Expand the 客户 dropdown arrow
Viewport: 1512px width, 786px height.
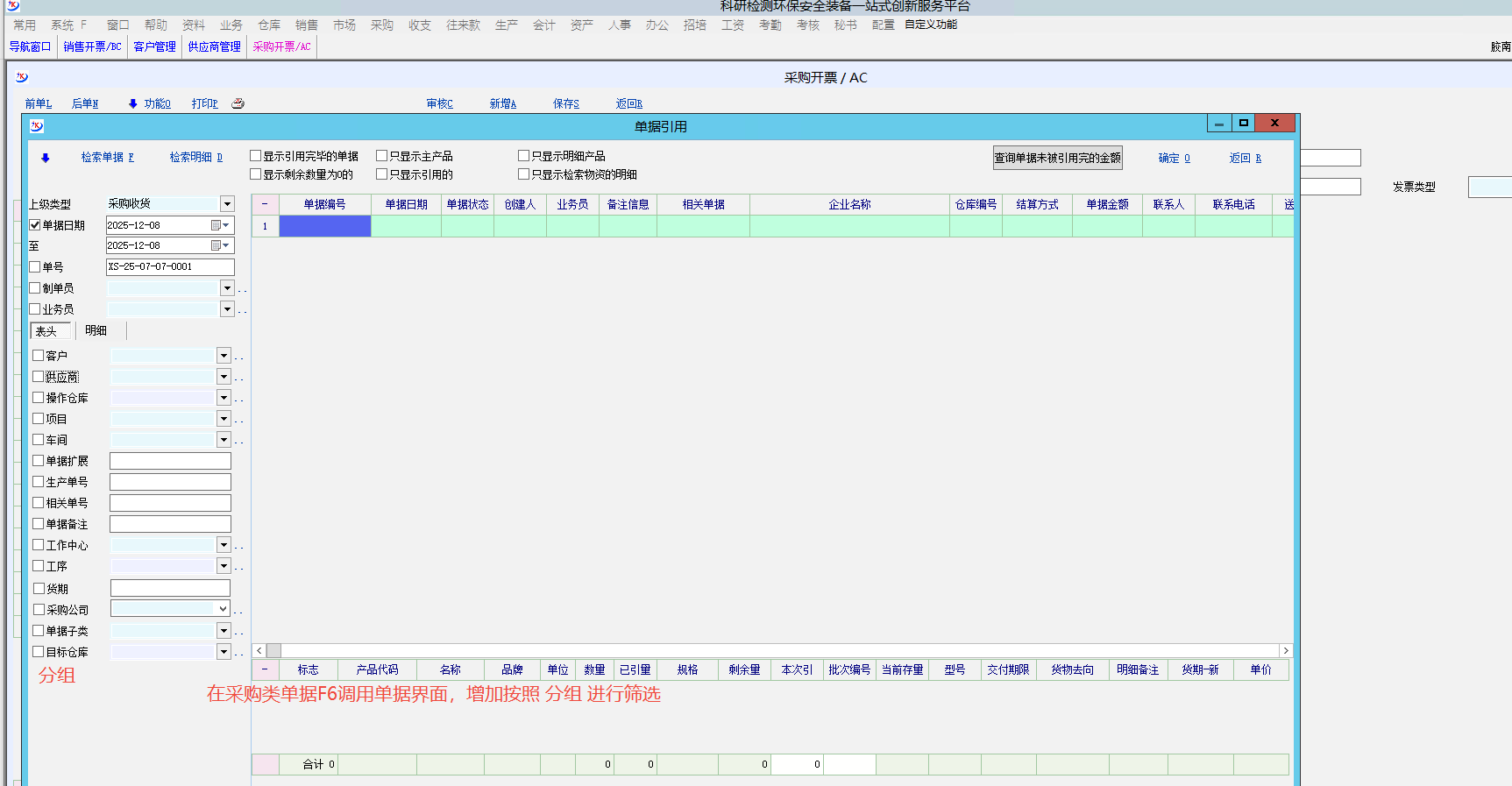point(224,356)
